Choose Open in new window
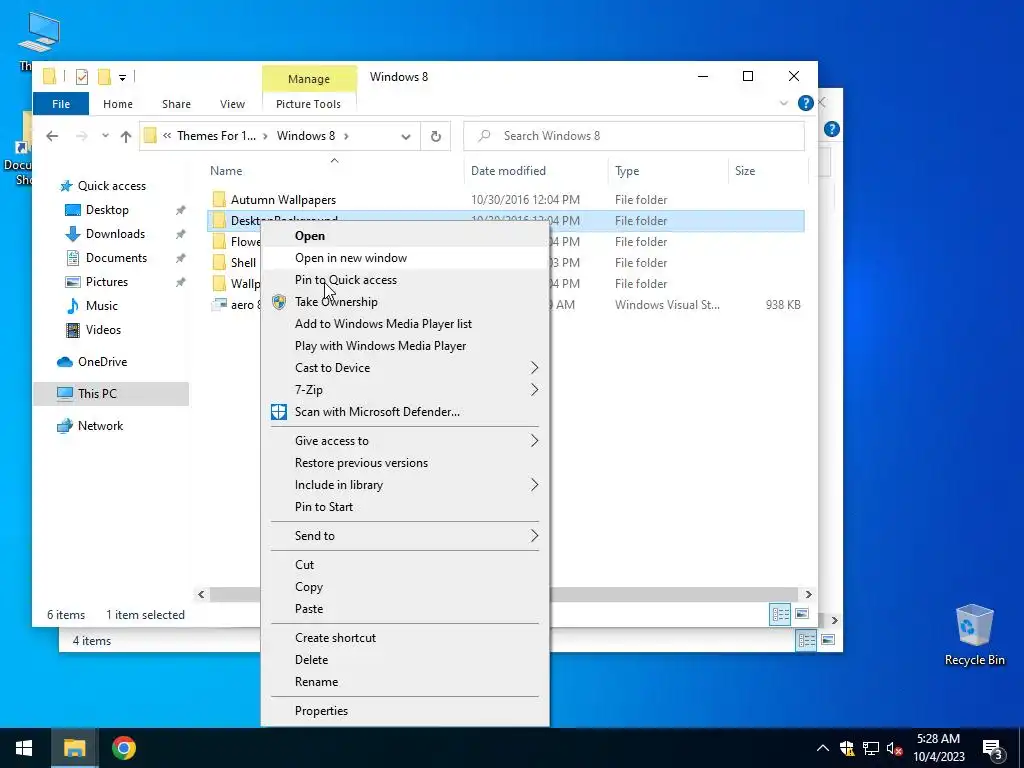 pos(405,258)
